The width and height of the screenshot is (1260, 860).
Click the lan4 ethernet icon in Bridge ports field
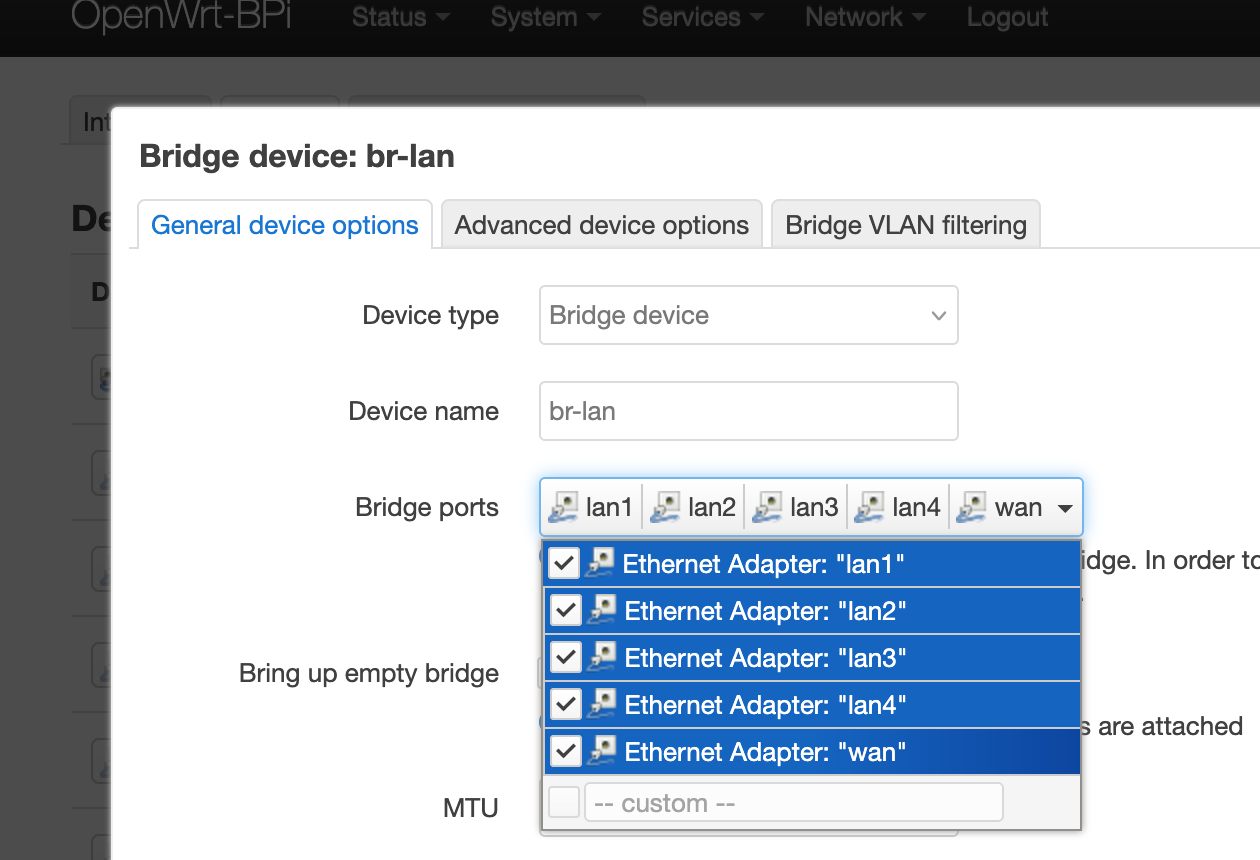[x=870, y=508]
